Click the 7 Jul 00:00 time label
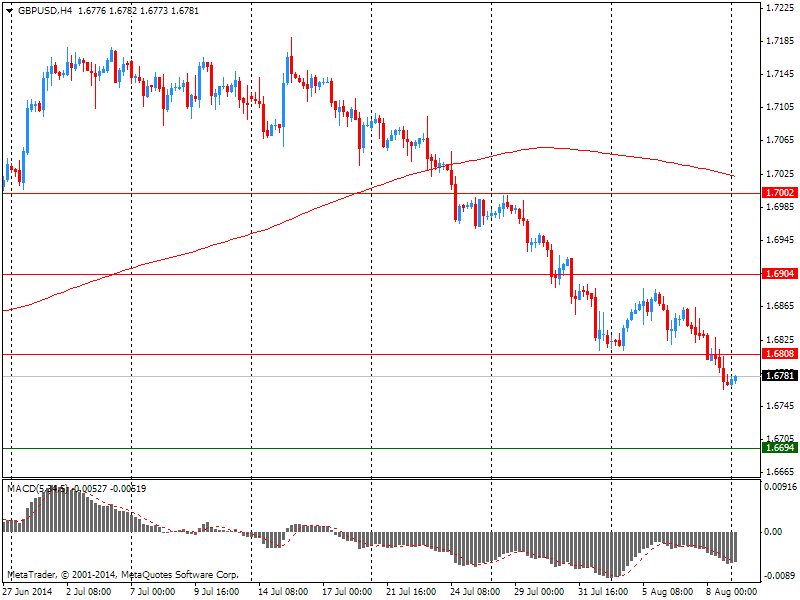The height and width of the screenshot is (600, 800). pyautogui.click(x=153, y=592)
